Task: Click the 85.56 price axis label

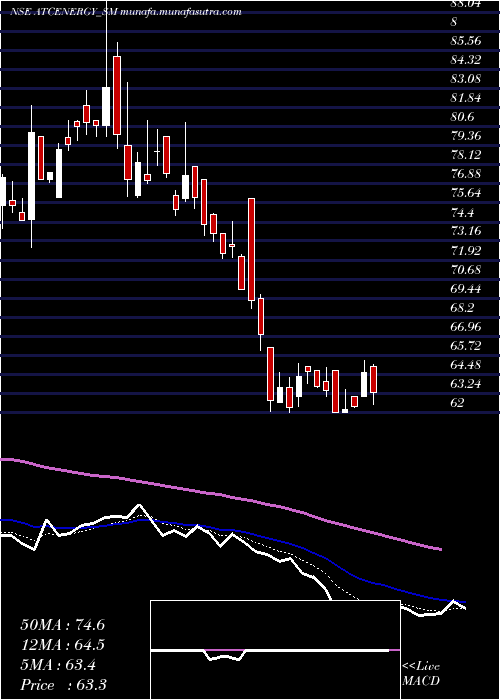Action: tap(466, 41)
